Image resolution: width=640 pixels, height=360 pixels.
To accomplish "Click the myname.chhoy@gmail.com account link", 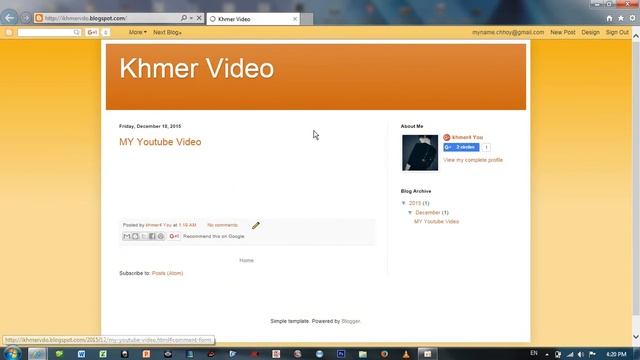I will (x=508, y=32).
